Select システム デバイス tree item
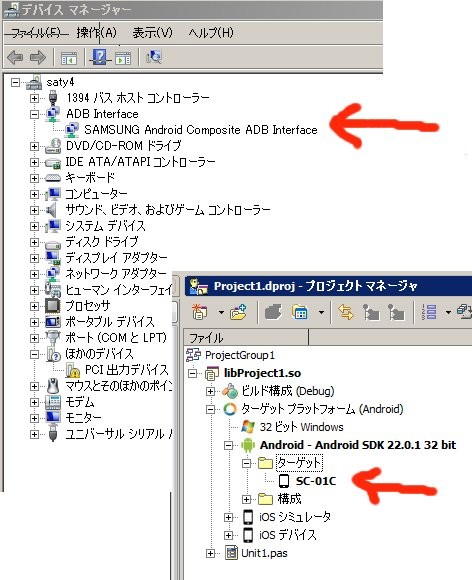Image resolution: width=472 pixels, height=580 pixels. coord(105,226)
